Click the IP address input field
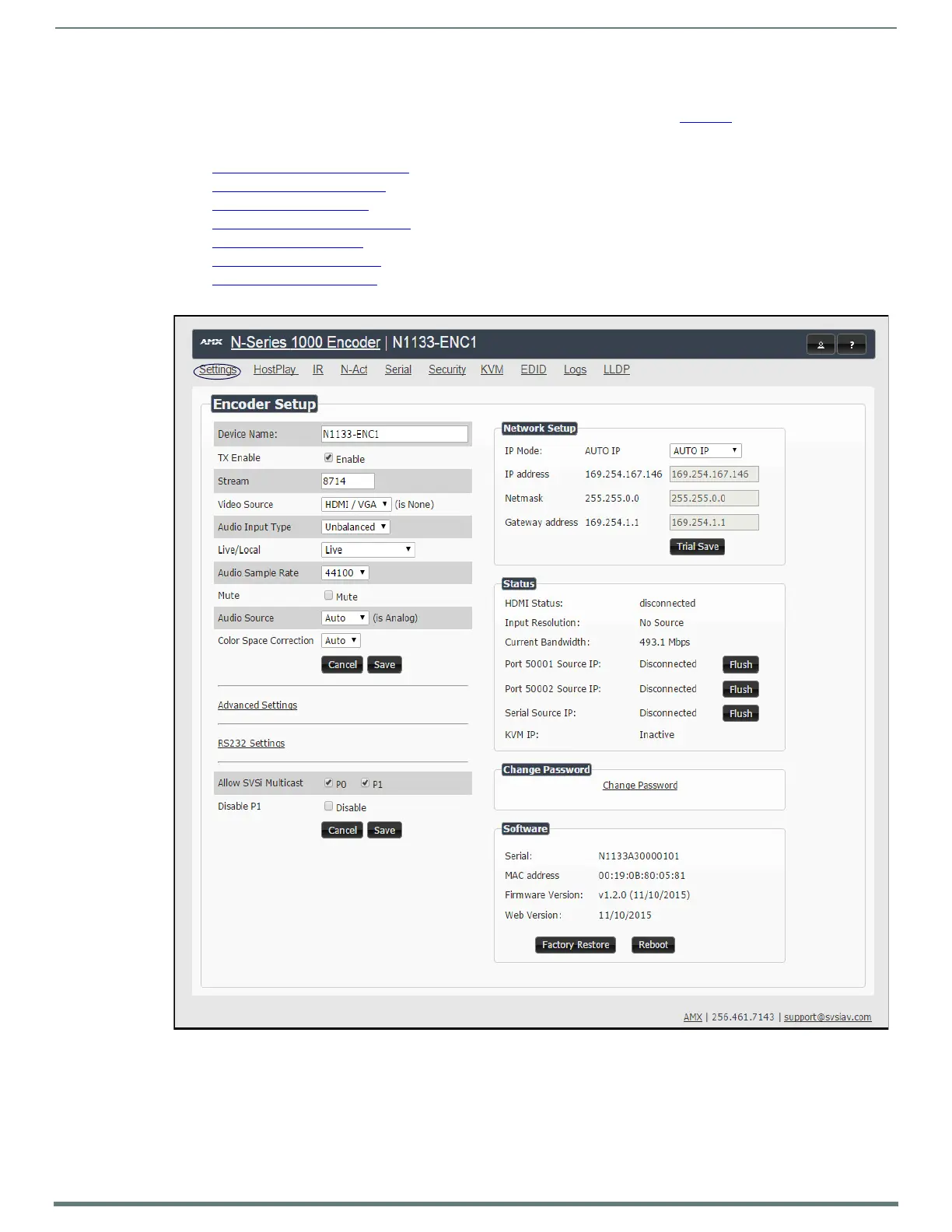Viewport: 952px width, 1232px height. click(714, 474)
